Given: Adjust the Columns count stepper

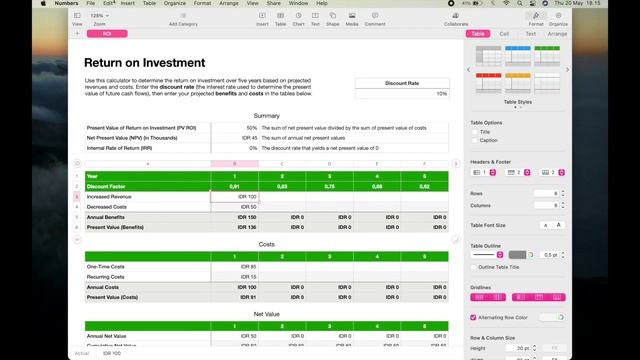Looking at the screenshot, I should pos(563,205).
